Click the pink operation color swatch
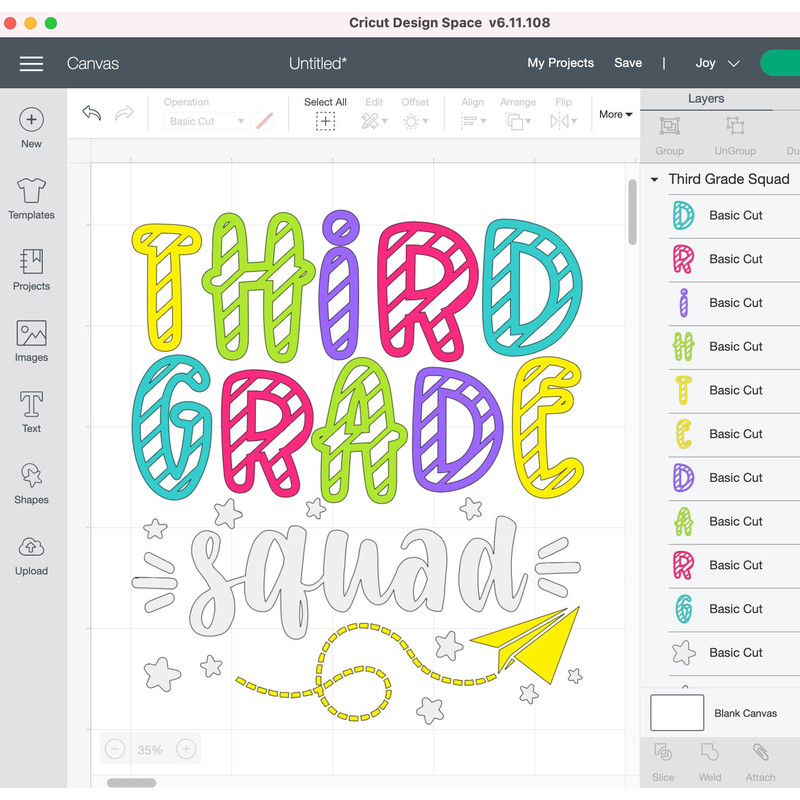The height and width of the screenshot is (800, 800). point(263,119)
